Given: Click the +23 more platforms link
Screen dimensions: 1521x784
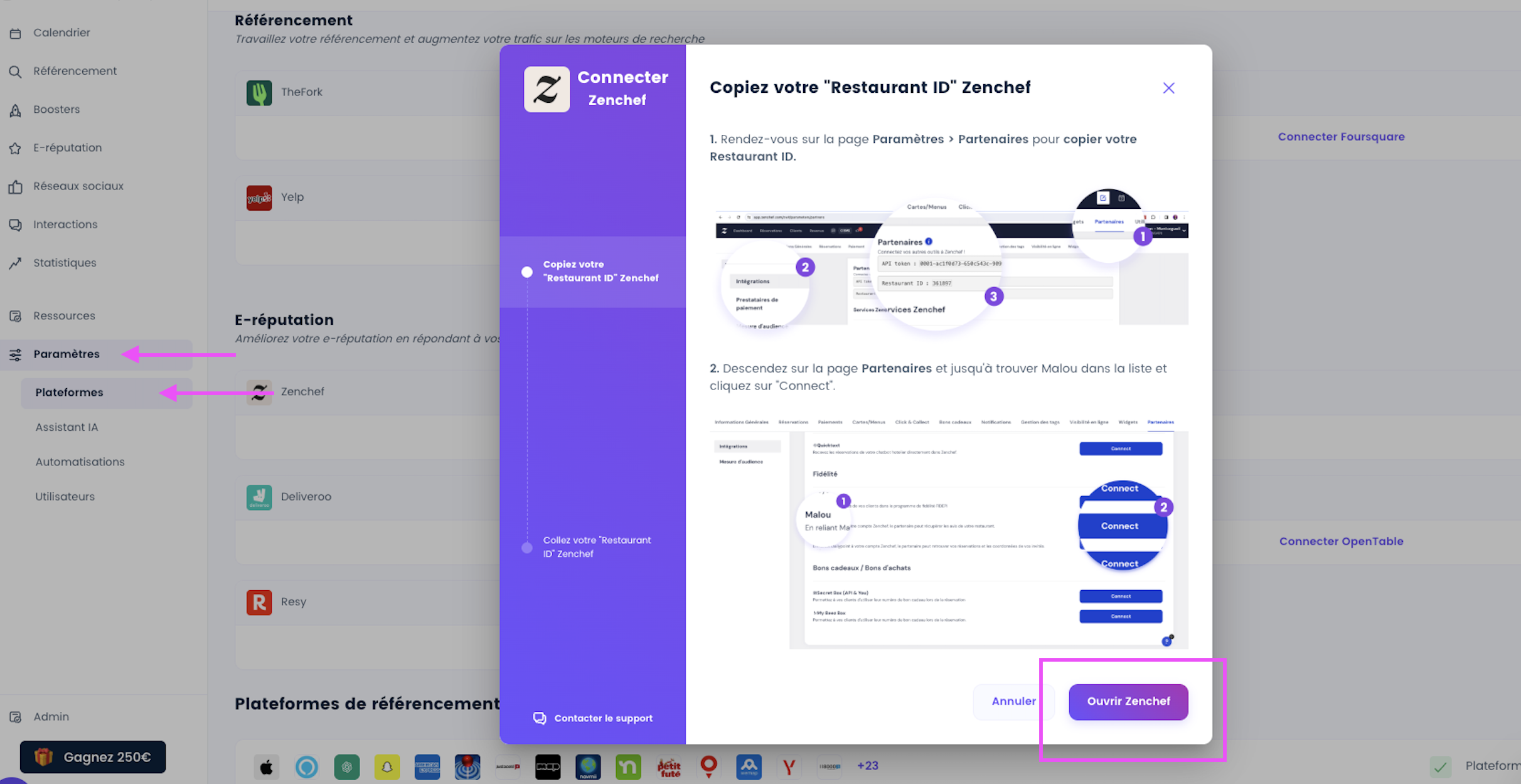Looking at the screenshot, I should click(868, 766).
